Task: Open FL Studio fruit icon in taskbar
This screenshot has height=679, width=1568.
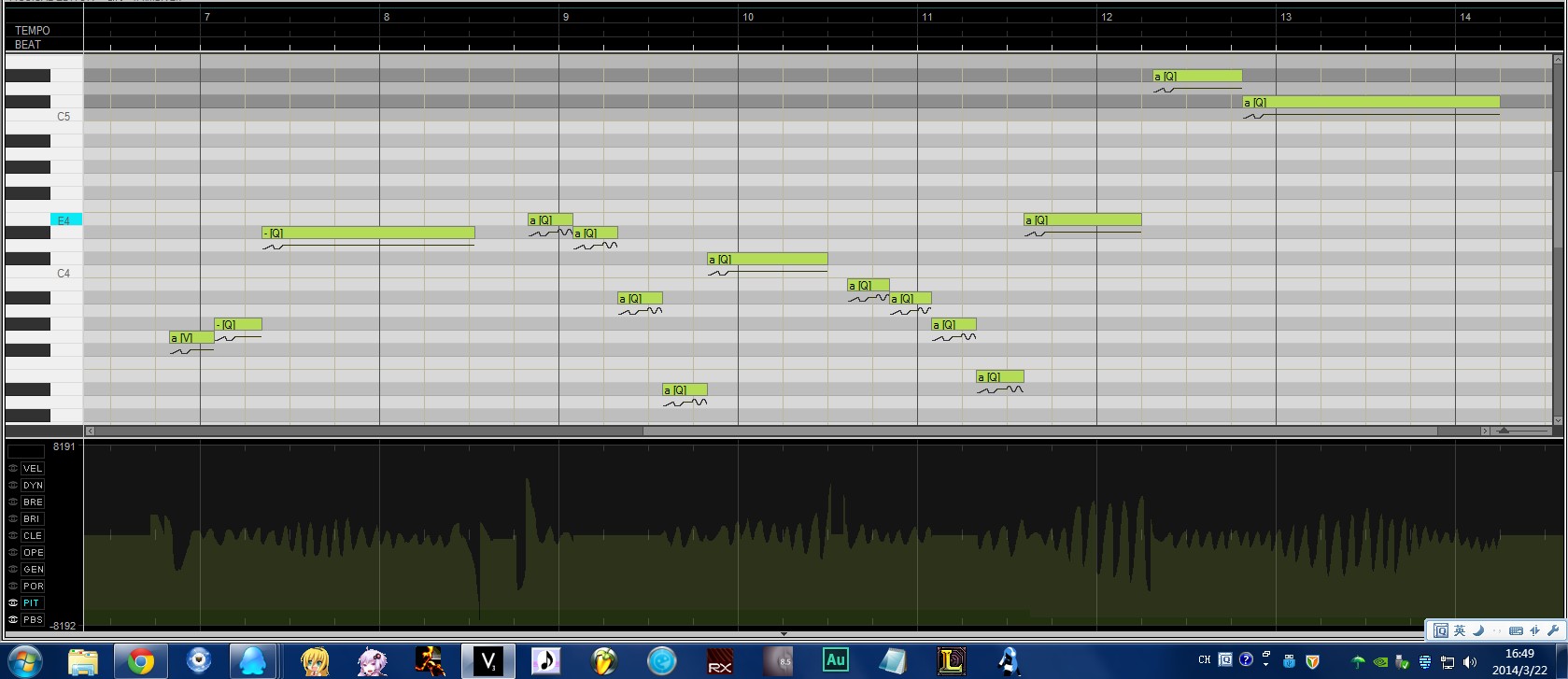Action: pos(604,661)
